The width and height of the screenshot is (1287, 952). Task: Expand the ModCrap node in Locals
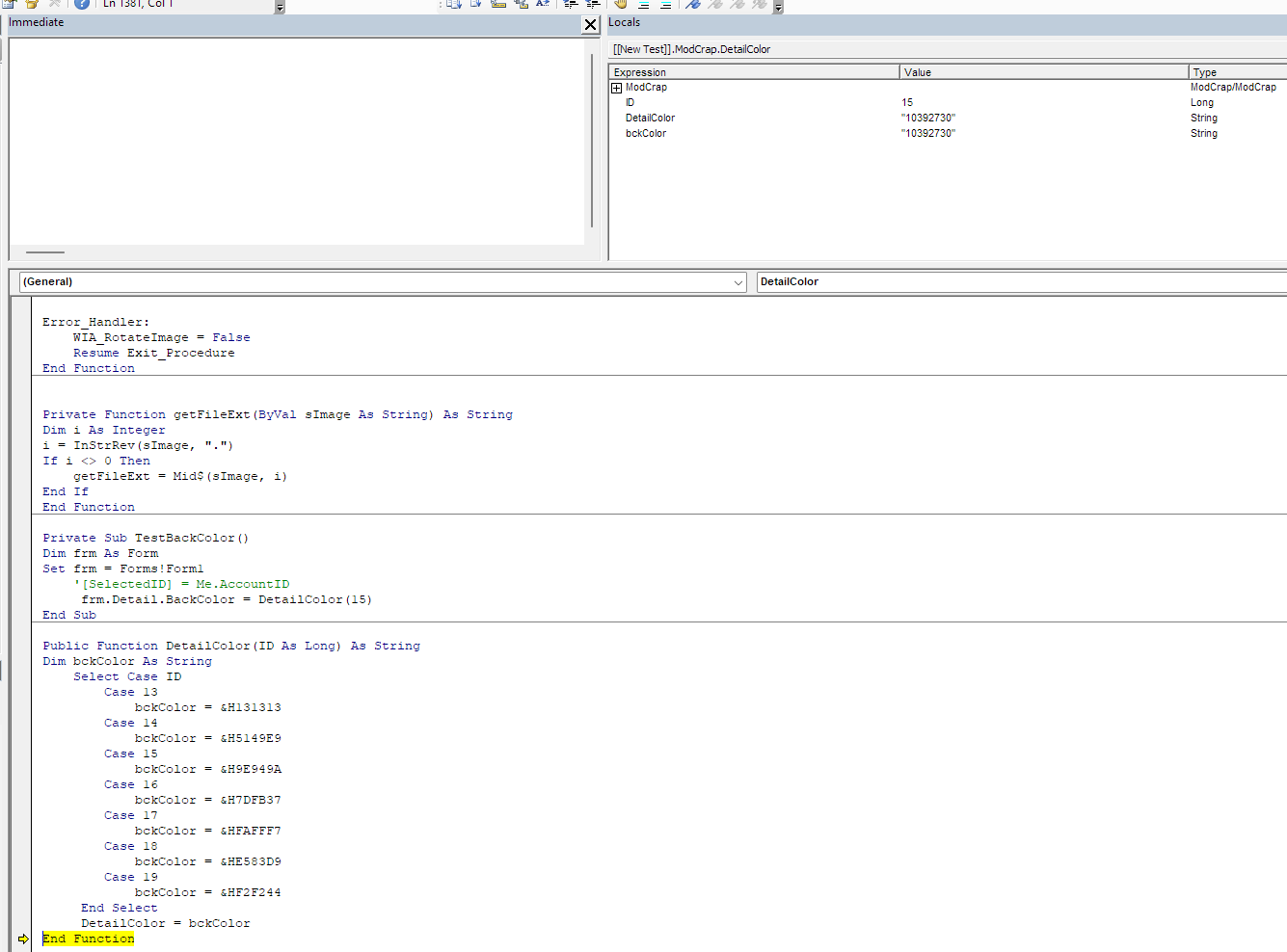click(x=617, y=88)
